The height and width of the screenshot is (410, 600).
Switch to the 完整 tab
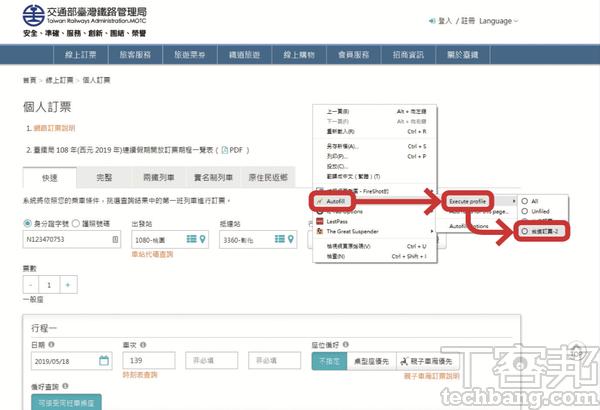click(x=104, y=177)
